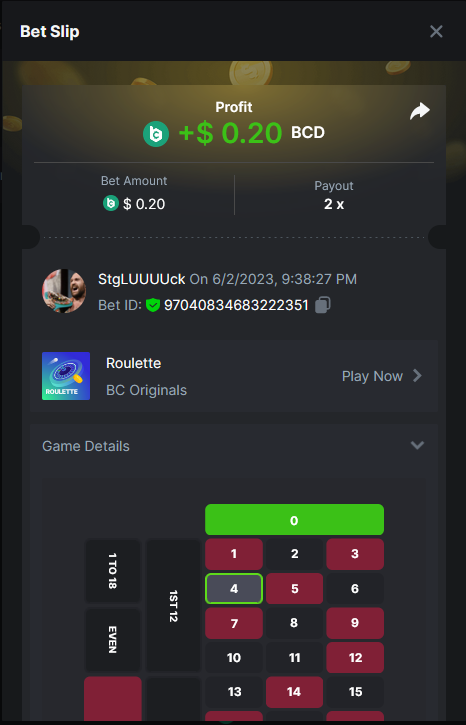The width and height of the screenshot is (466, 725).
Task: Click the Play Now chevron arrow
Action: 417,376
